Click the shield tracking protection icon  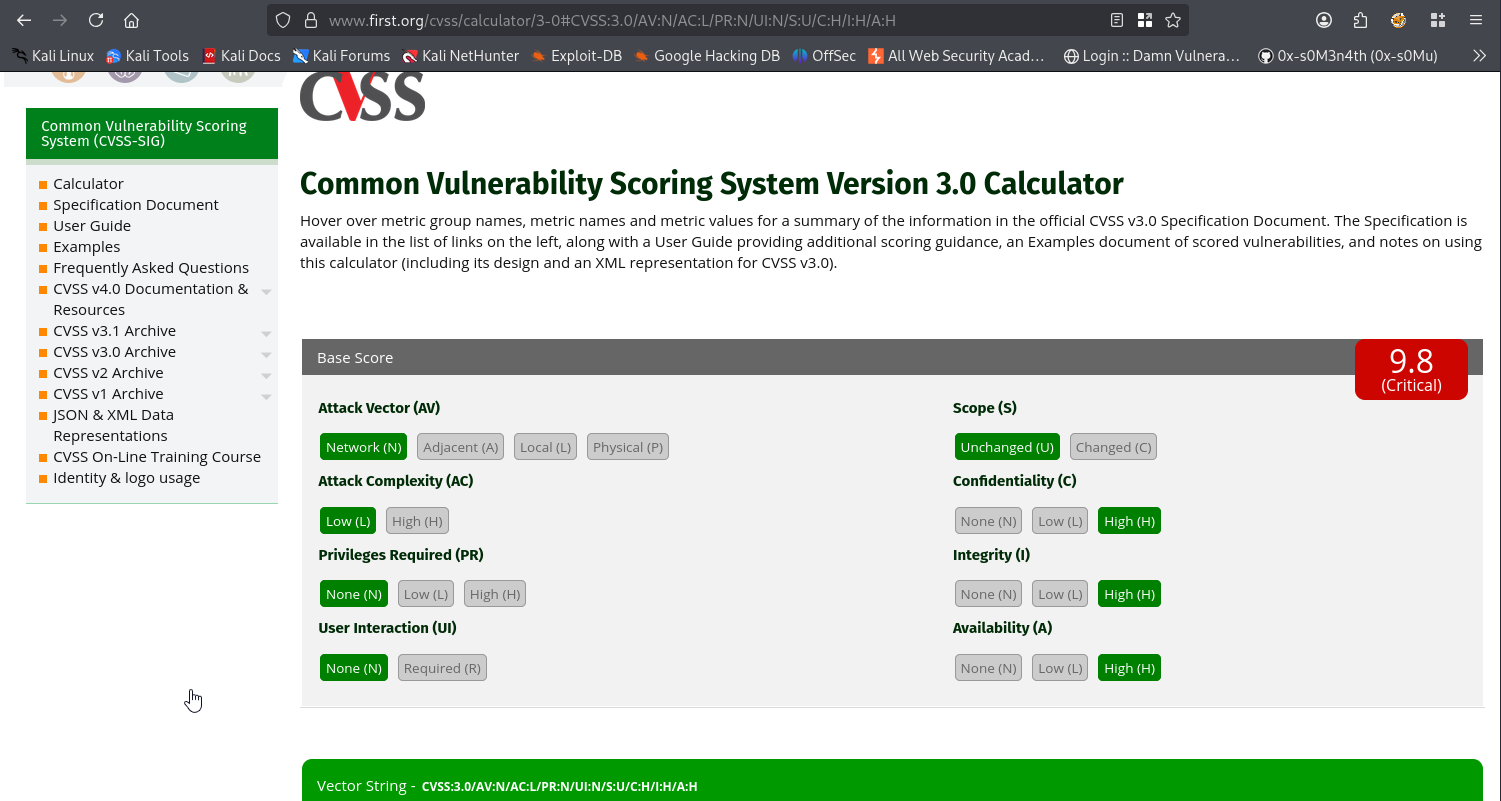tap(283, 20)
